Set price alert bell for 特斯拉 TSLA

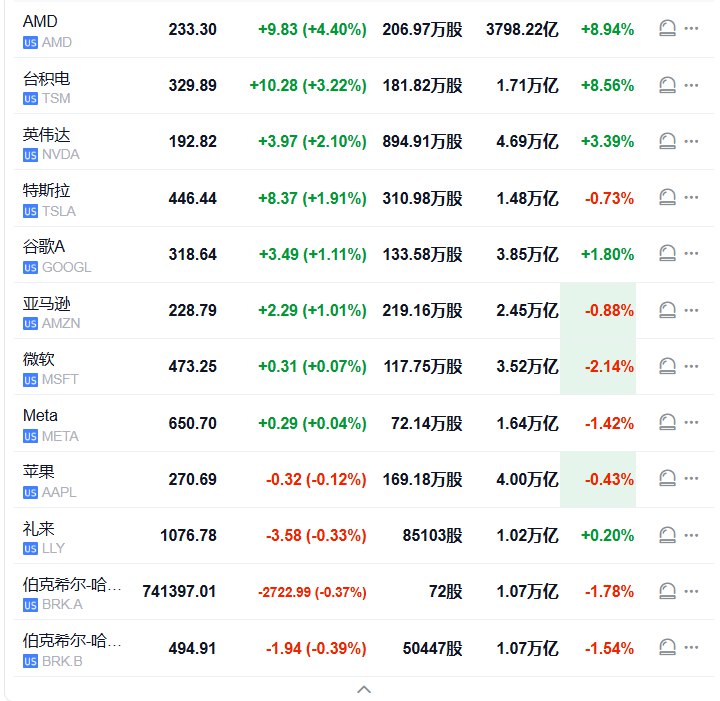click(667, 197)
